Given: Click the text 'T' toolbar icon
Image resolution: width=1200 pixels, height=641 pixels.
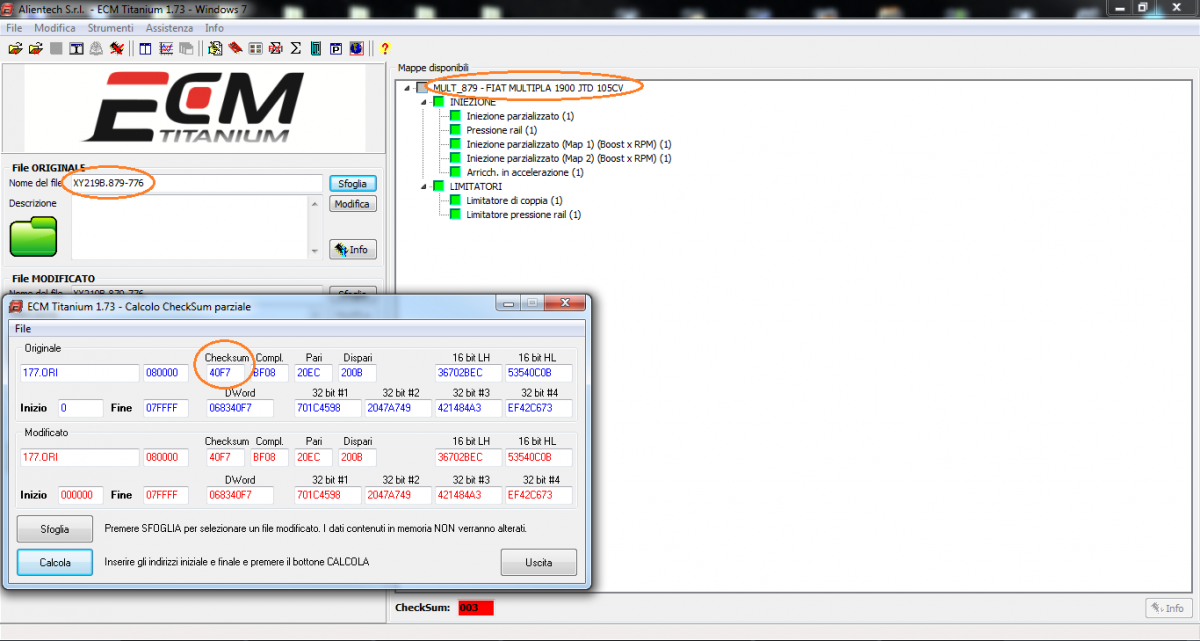Looking at the screenshot, I should pos(76,48).
